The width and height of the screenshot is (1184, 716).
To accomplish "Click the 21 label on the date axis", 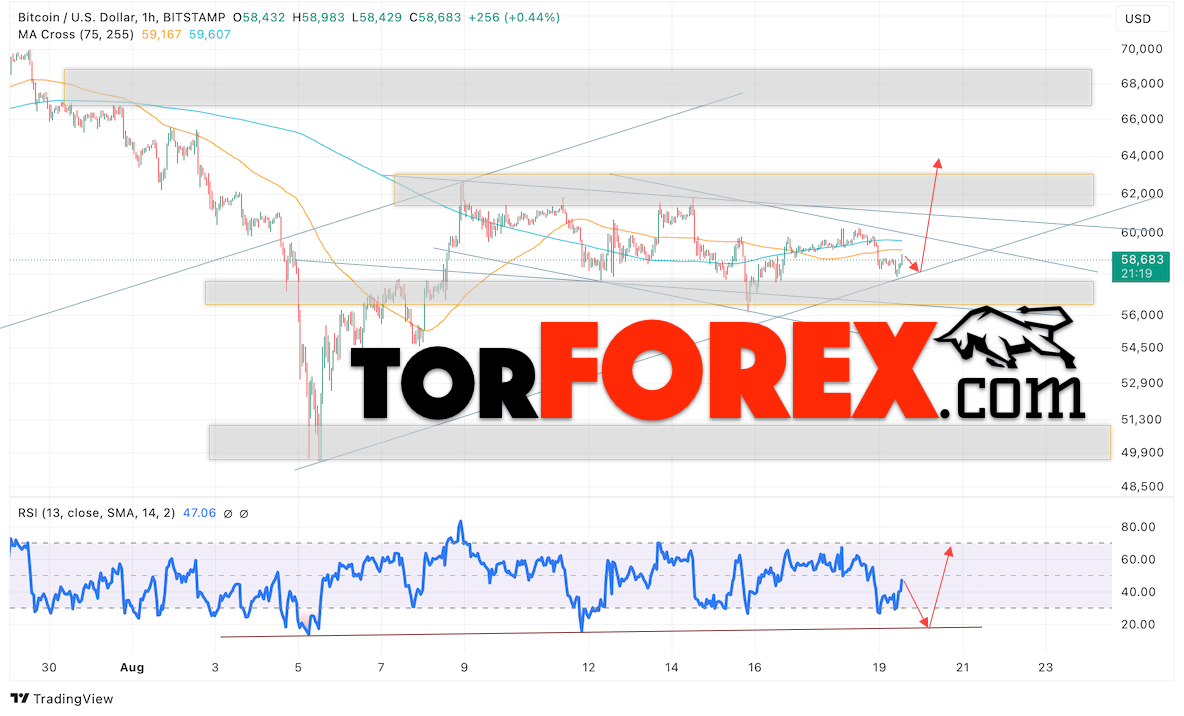I will coord(962,668).
